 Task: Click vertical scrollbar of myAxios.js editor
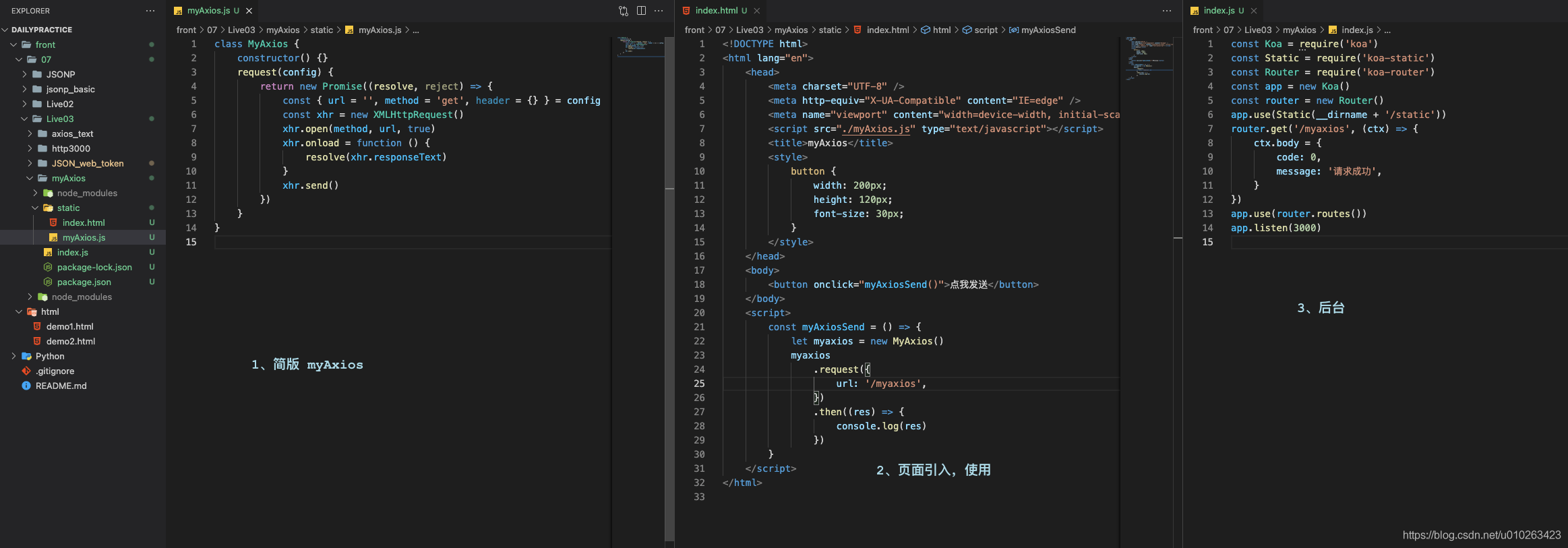click(x=669, y=290)
